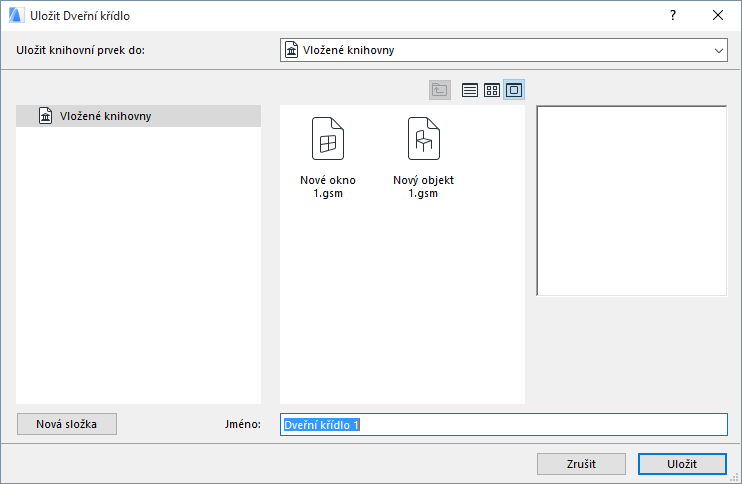
Task: Close the Uložit Dveřní křídlo dialog
Action: pos(718,16)
